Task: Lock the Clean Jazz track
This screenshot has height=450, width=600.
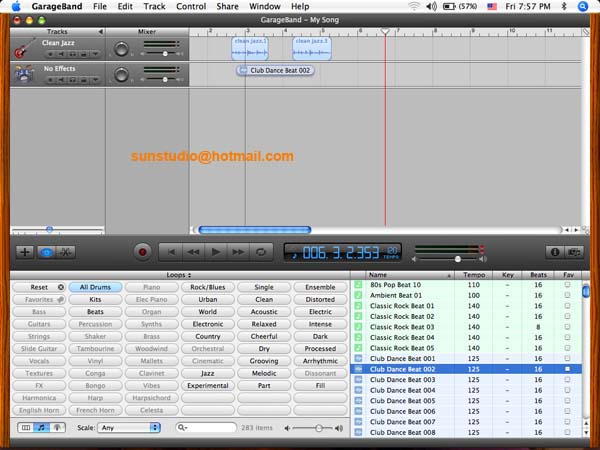Action: [x=83, y=54]
